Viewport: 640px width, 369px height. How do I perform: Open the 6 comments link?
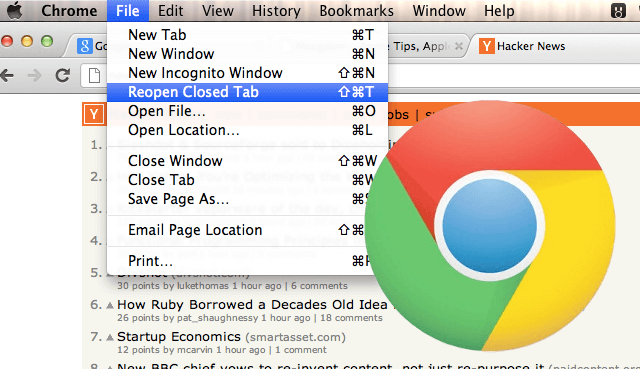pos(319,286)
